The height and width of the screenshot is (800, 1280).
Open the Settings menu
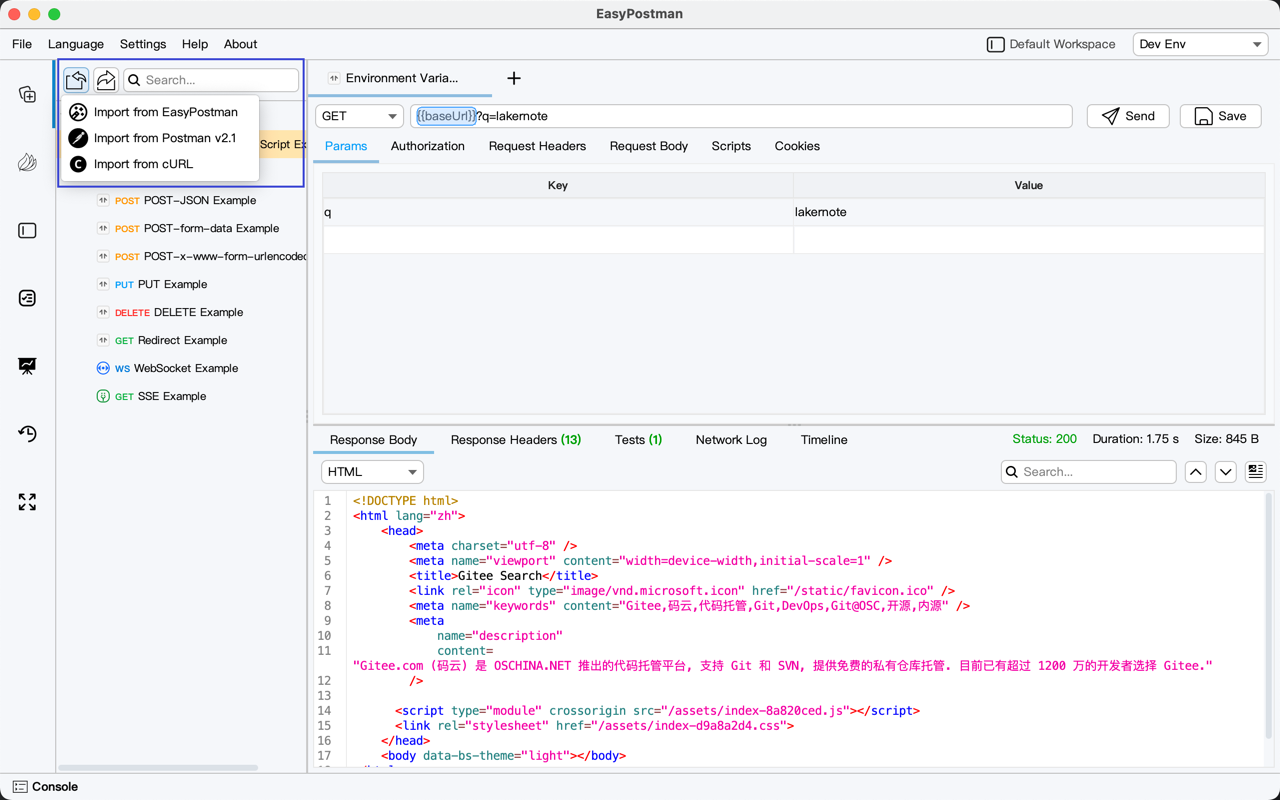[143, 44]
